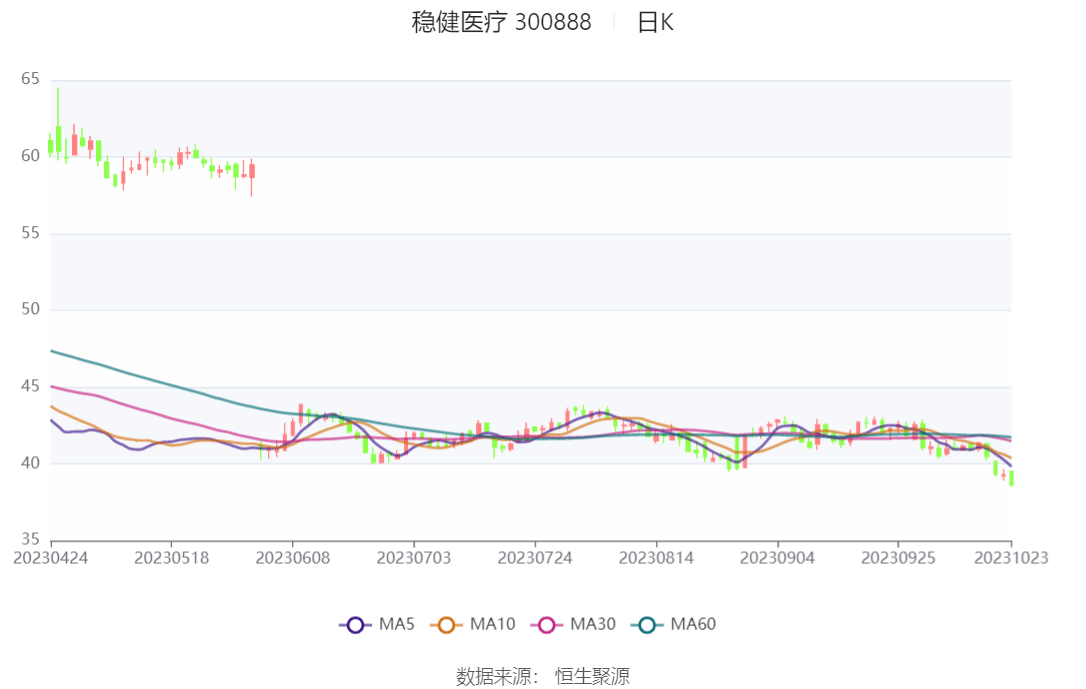The height and width of the screenshot is (689, 1086).
Task: Click the 20230925 x-axis date label
Action: click(898, 558)
